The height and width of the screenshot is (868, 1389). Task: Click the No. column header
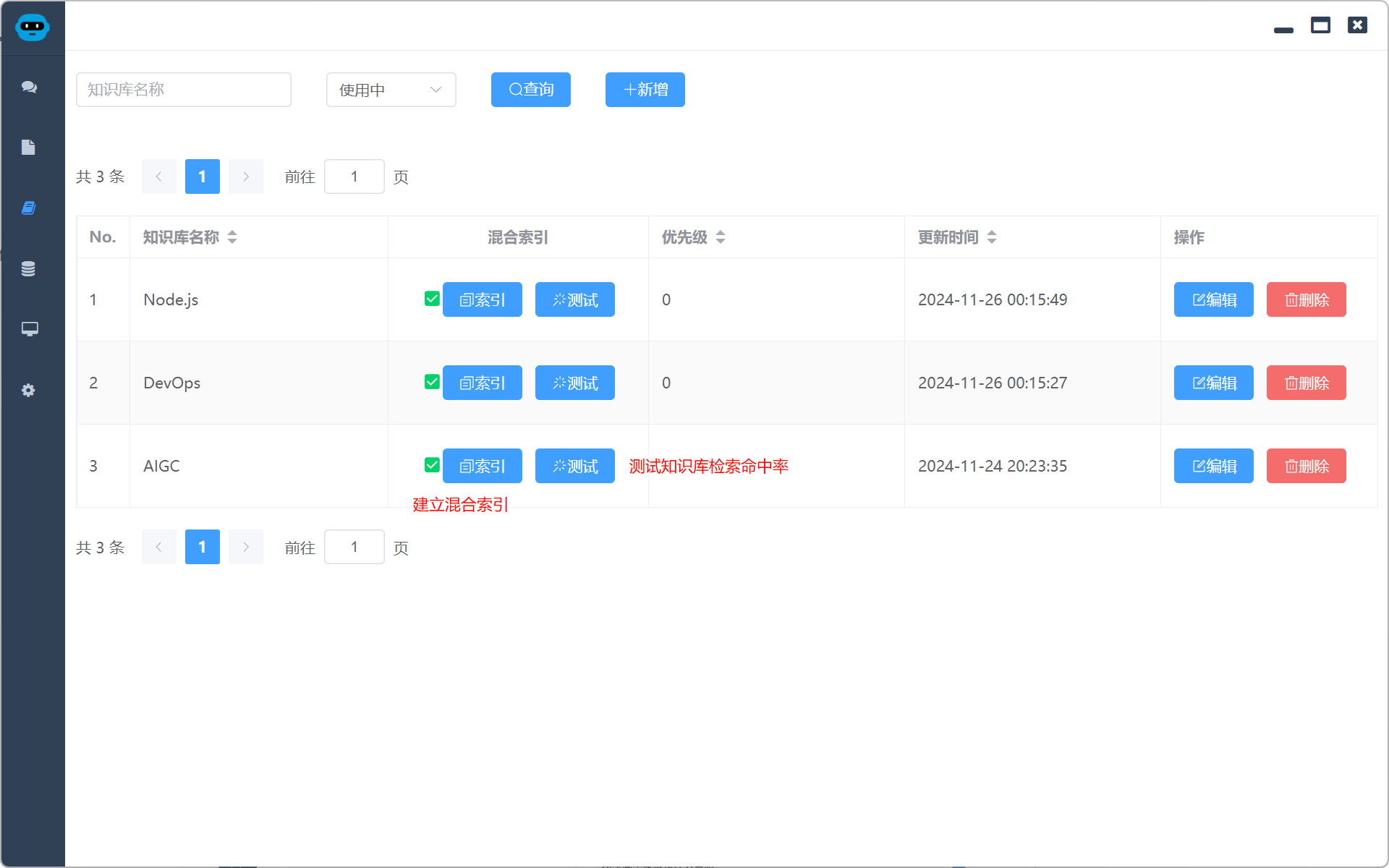(x=103, y=237)
